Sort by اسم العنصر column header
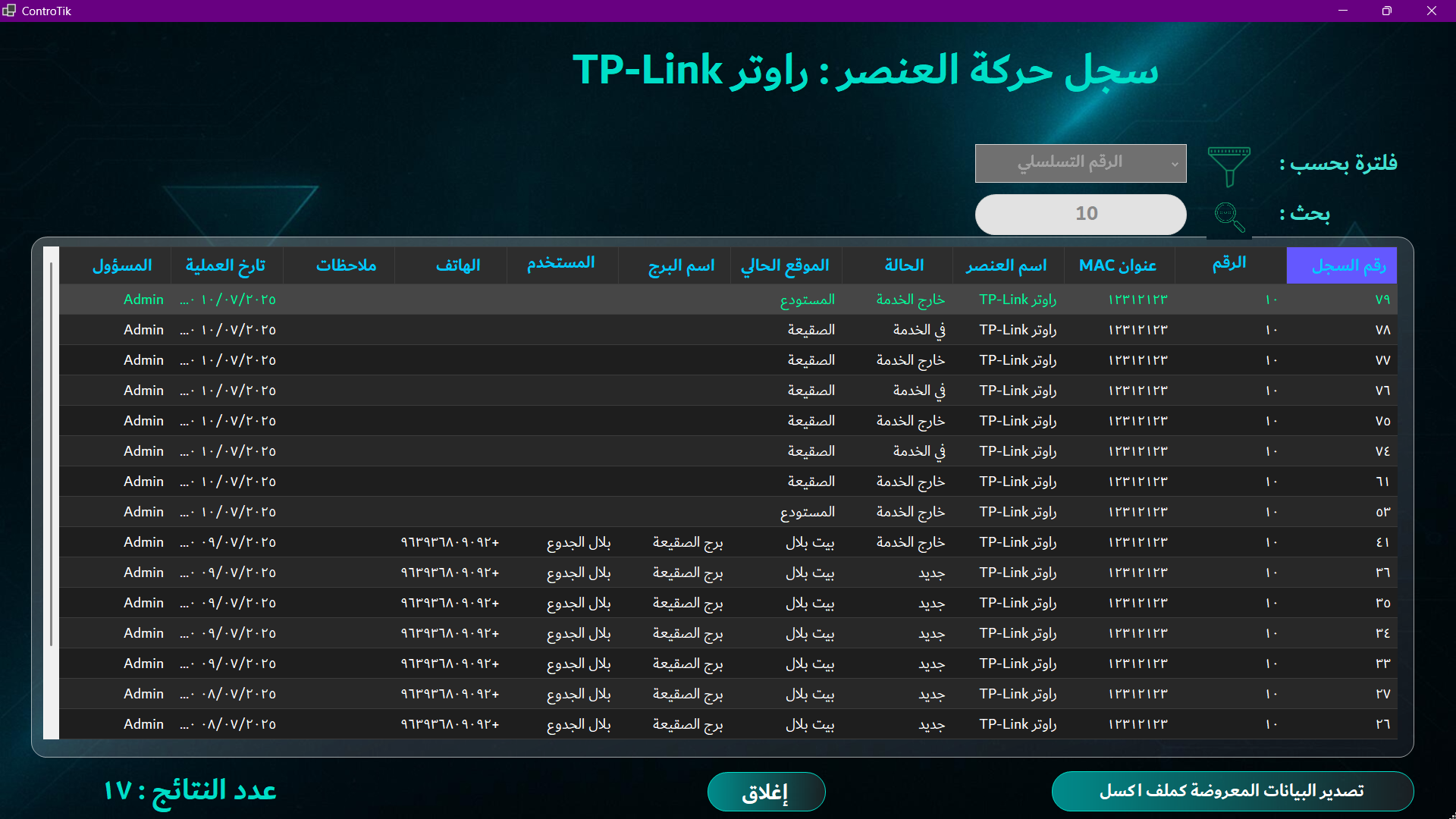1456x819 pixels. (x=1008, y=265)
